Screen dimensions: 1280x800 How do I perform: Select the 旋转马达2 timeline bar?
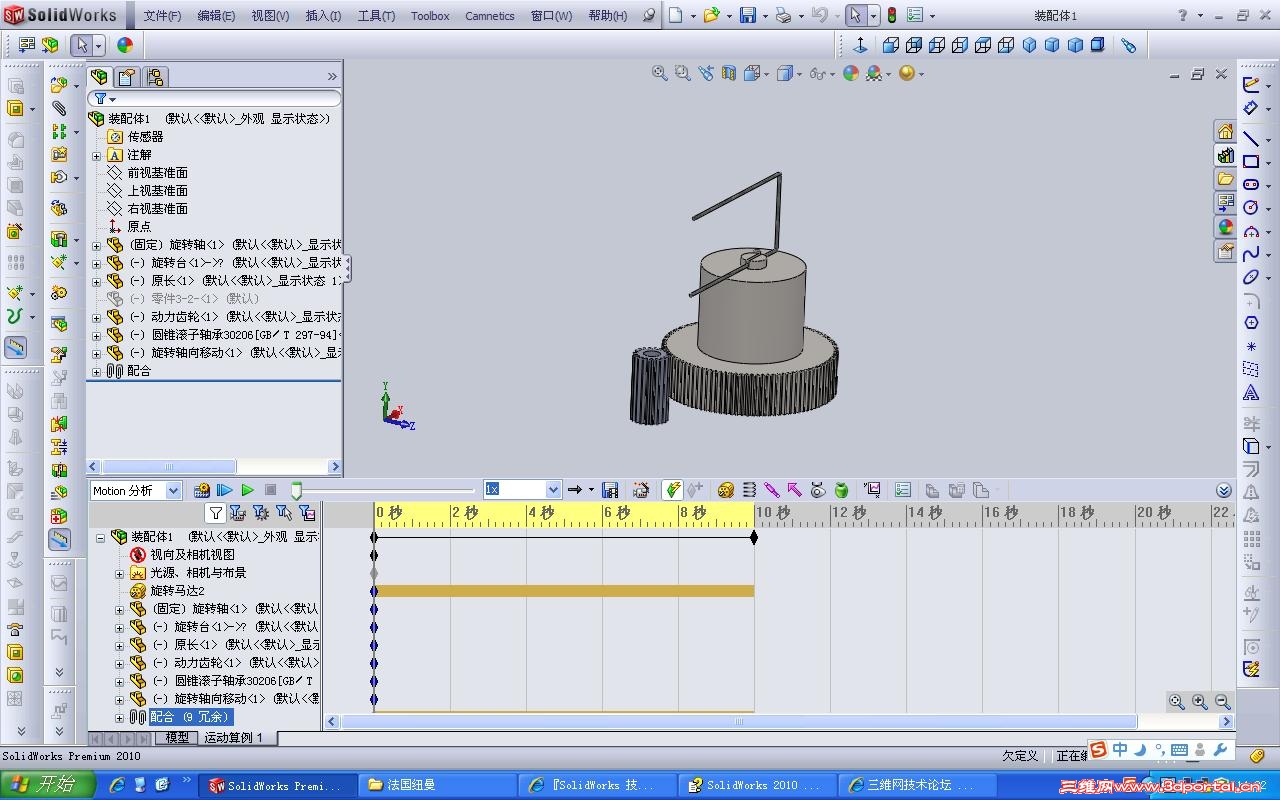click(x=564, y=591)
